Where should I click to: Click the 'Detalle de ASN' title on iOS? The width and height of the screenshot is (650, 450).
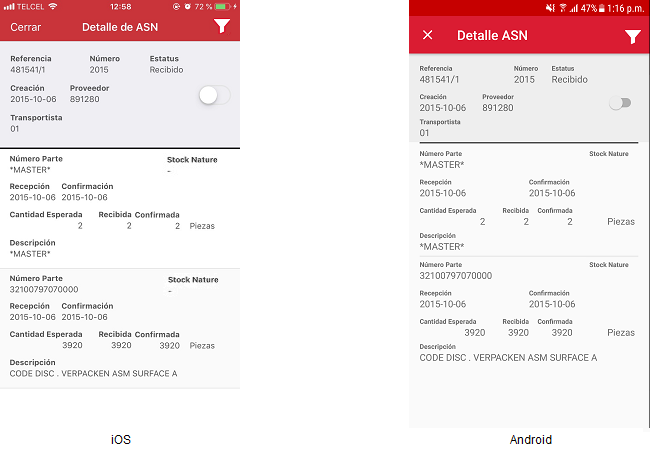pyautogui.click(x=121, y=27)
